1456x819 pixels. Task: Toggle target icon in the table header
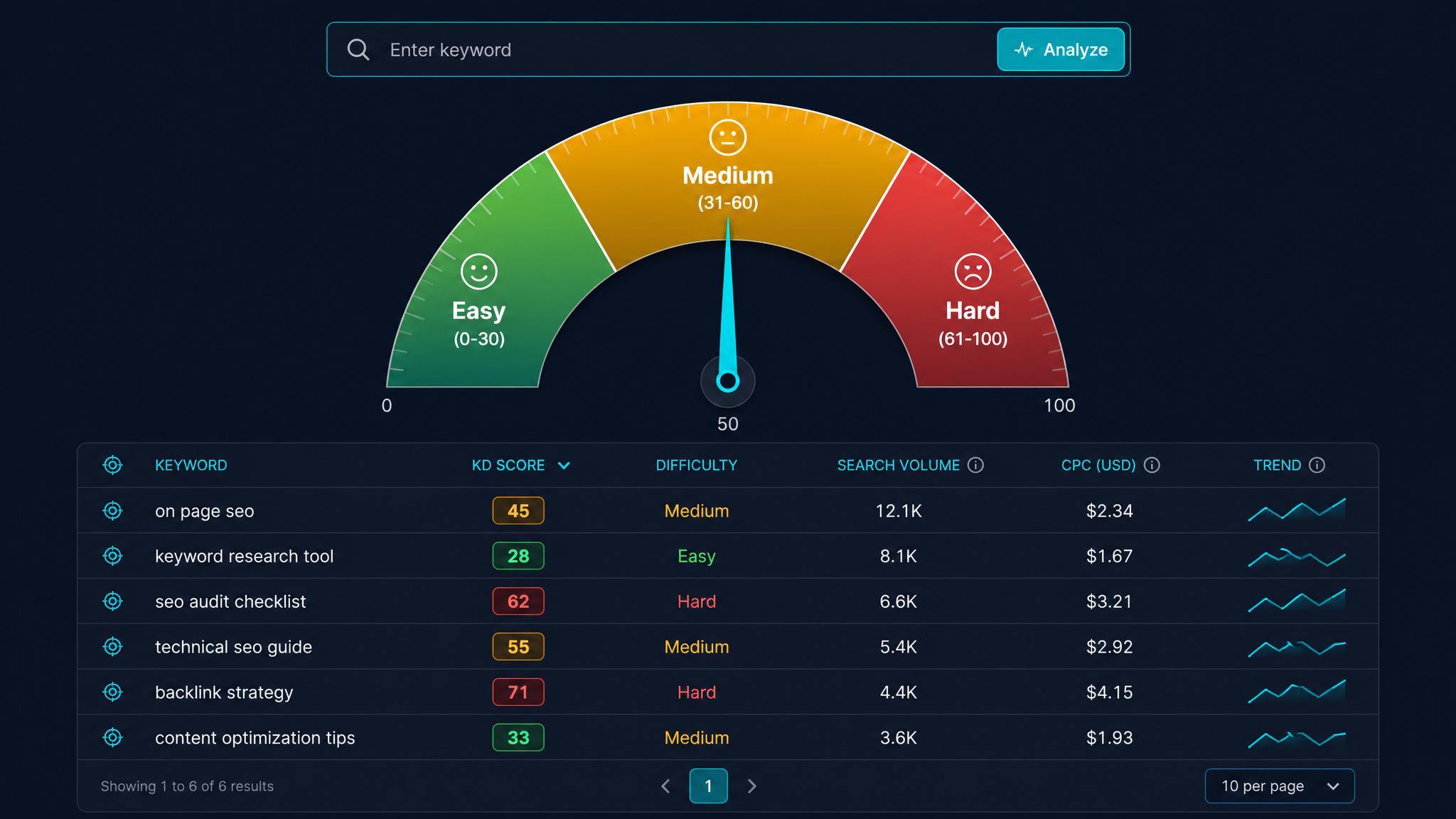coord(112,465)
